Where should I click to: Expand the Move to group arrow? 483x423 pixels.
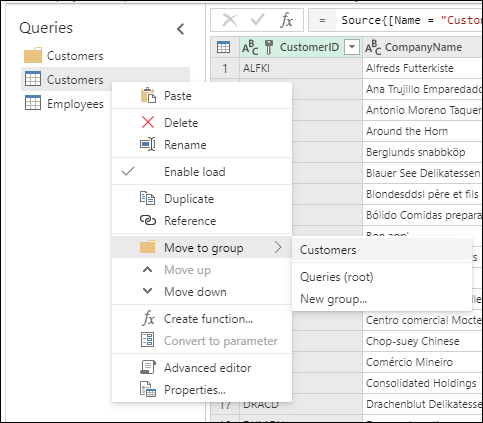(x=278, y=247)
